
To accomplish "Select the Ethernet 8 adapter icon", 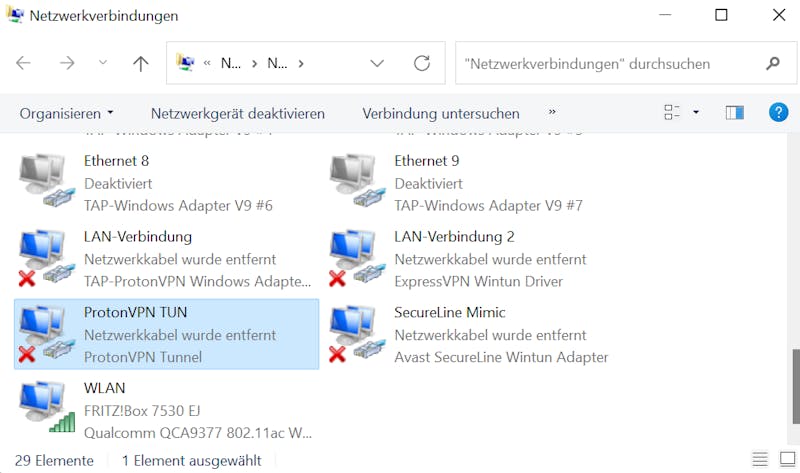I will (47, 181).
